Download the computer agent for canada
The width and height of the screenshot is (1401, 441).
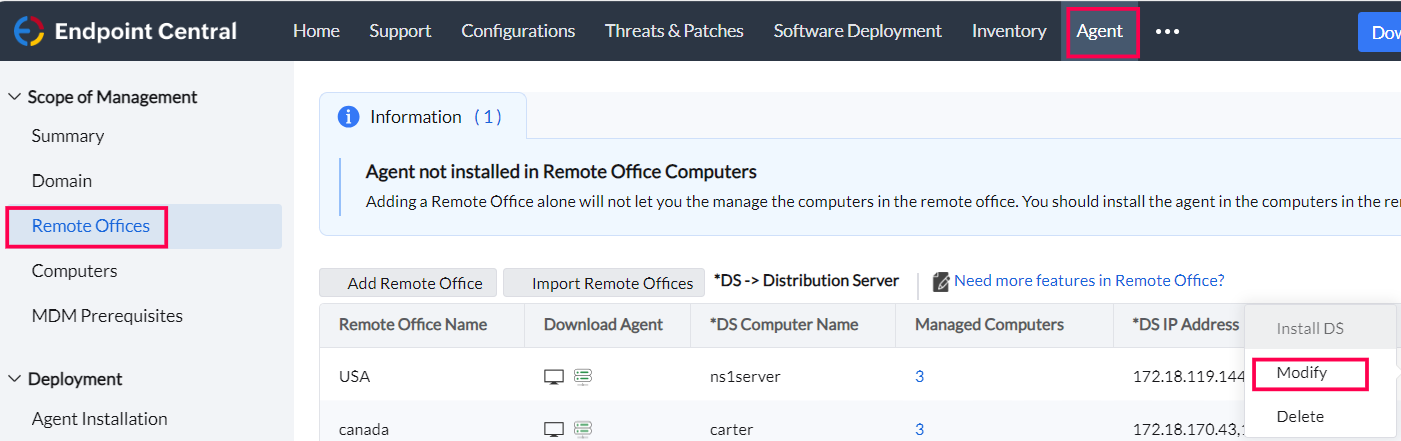(x=553, y=429)
